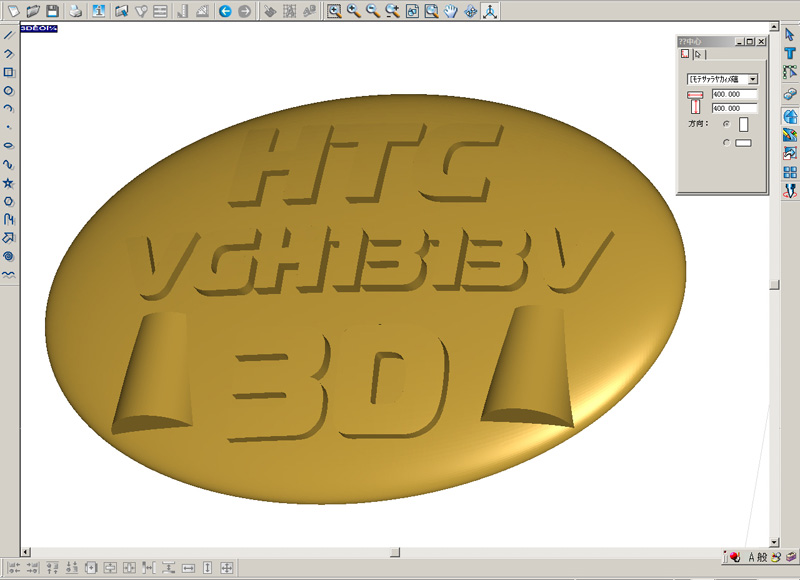Switch to the first red page tab
The width and height of the screenshot is (800, 580).
(685, 55)
